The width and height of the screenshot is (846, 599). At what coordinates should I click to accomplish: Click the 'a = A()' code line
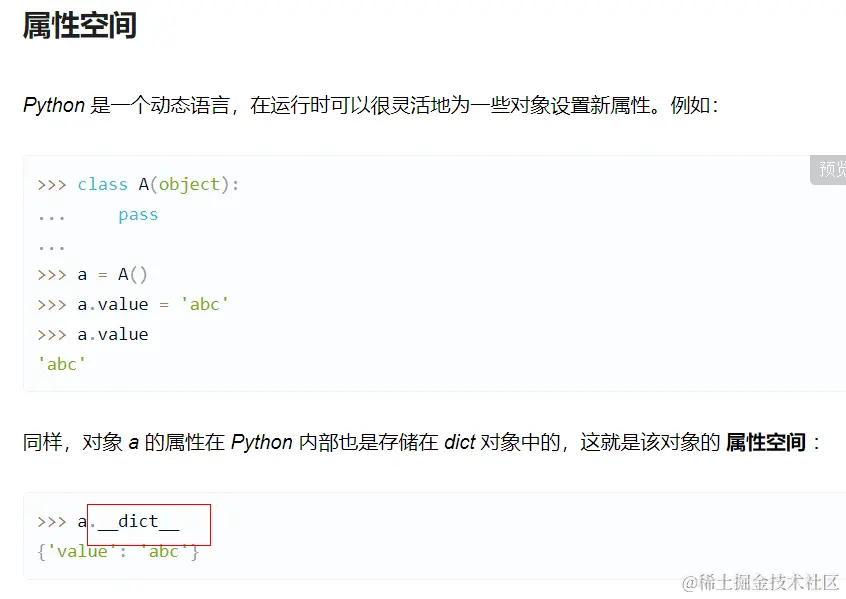pos(112,274)
